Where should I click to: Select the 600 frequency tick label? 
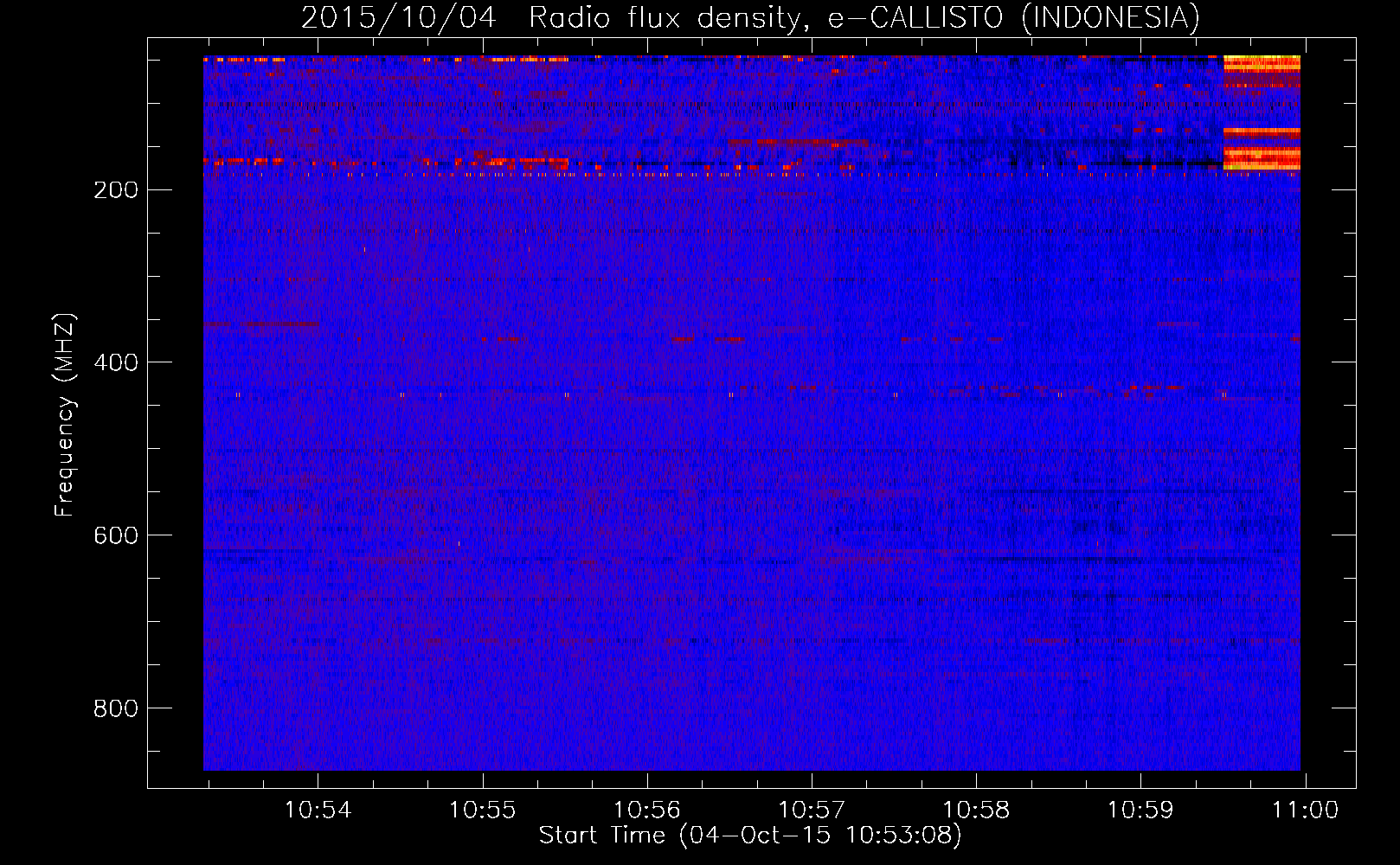point(116,535)
